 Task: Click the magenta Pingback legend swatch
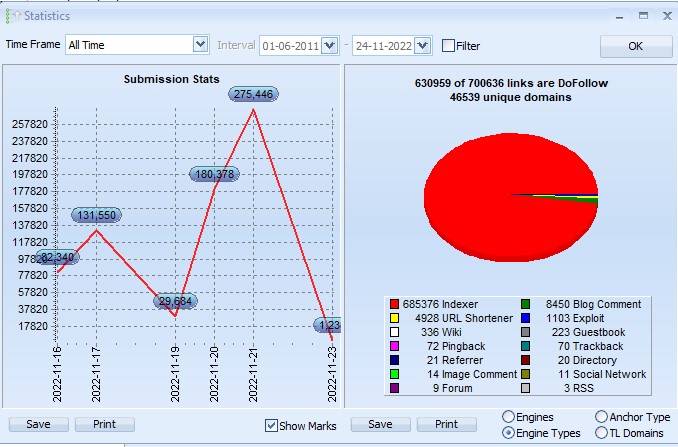(394, 346)
